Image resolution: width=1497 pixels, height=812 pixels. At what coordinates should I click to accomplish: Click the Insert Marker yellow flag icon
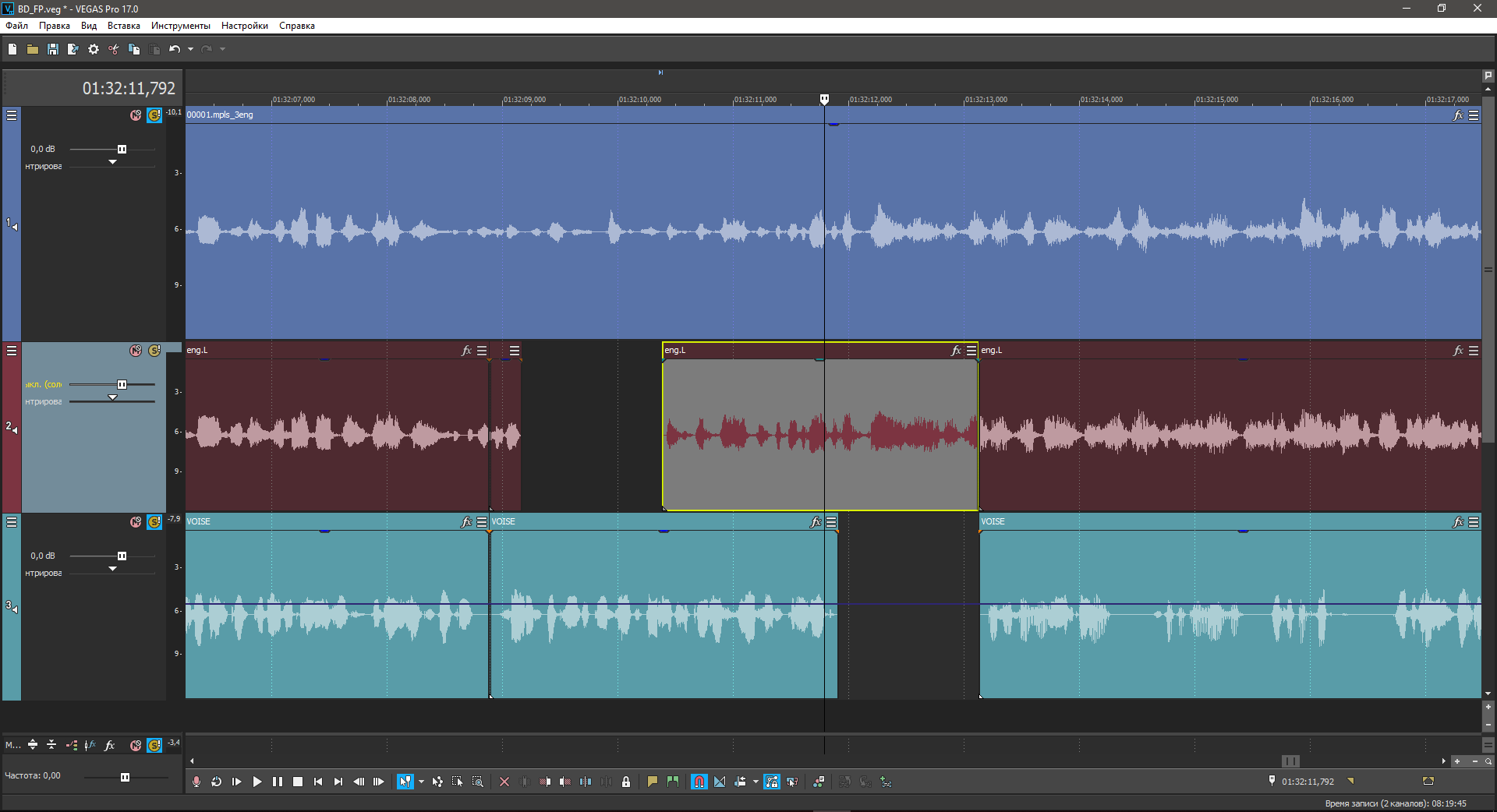(653, 782)
